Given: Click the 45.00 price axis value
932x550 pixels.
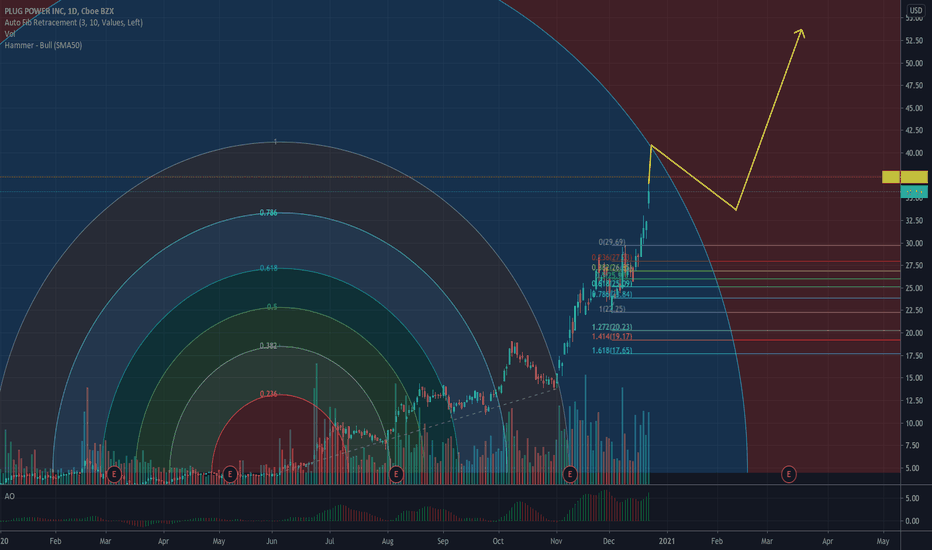Looking at the screenshot, I should coord(914,108).
